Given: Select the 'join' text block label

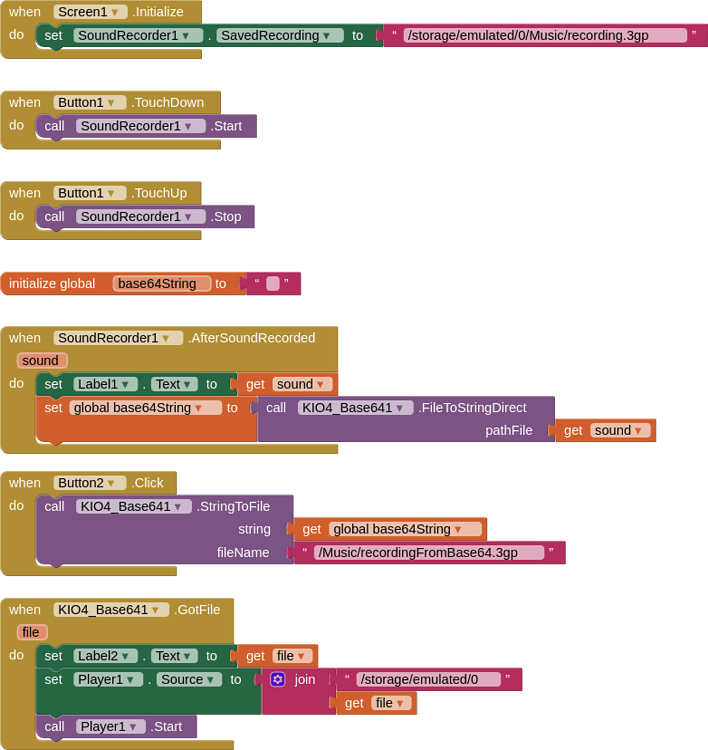Looking at the screenshot, I should pos(305,679).
